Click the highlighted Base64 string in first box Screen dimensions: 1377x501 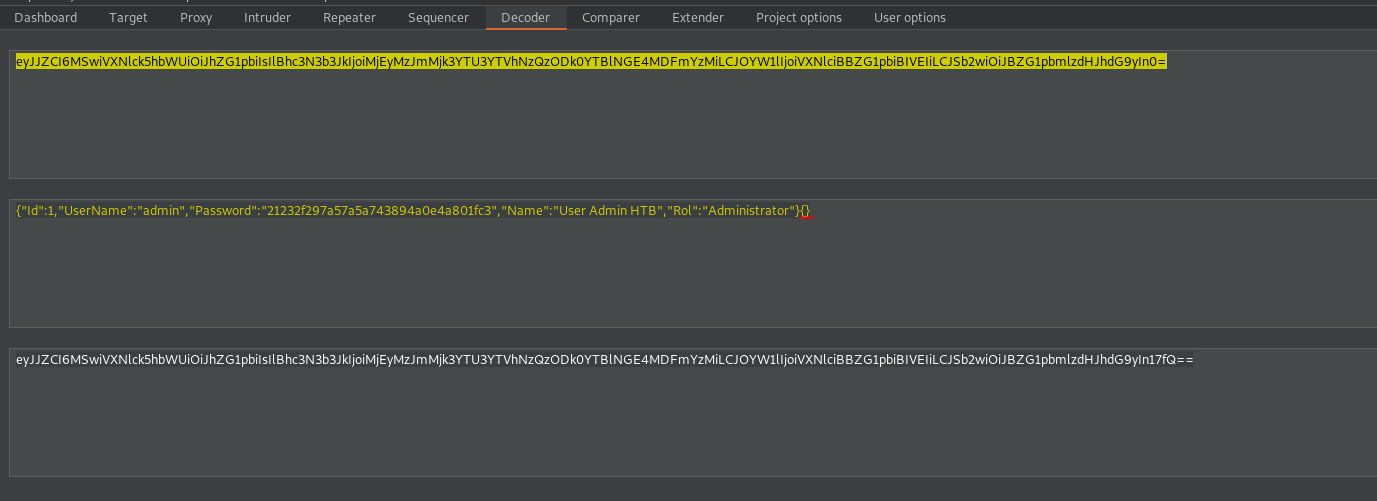click(x=590, y=62)
